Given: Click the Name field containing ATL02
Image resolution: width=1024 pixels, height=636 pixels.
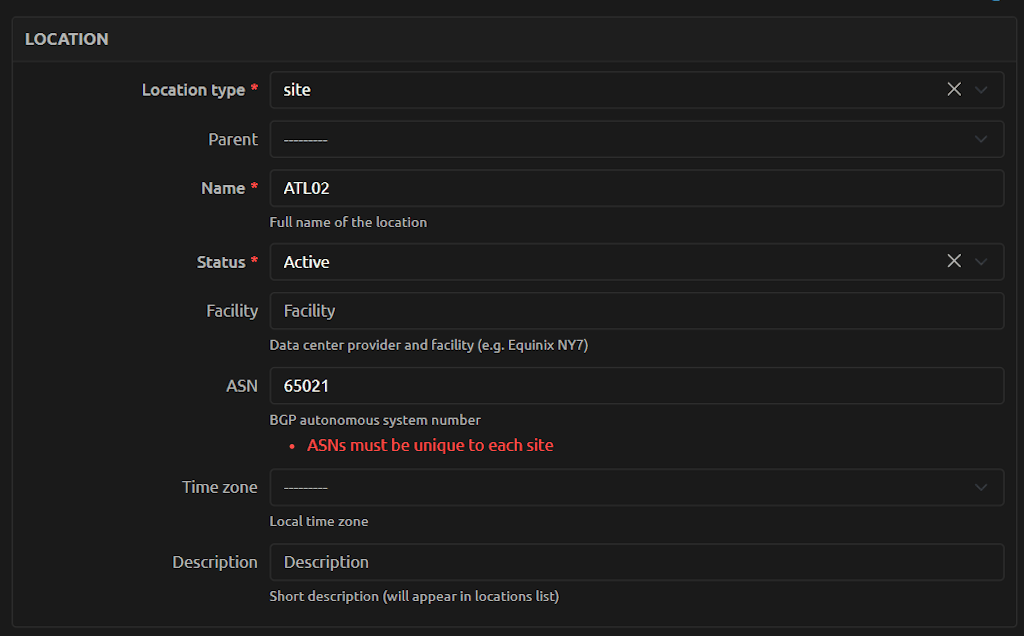Looking at the screenshot, I should click(x=636, y=188).
